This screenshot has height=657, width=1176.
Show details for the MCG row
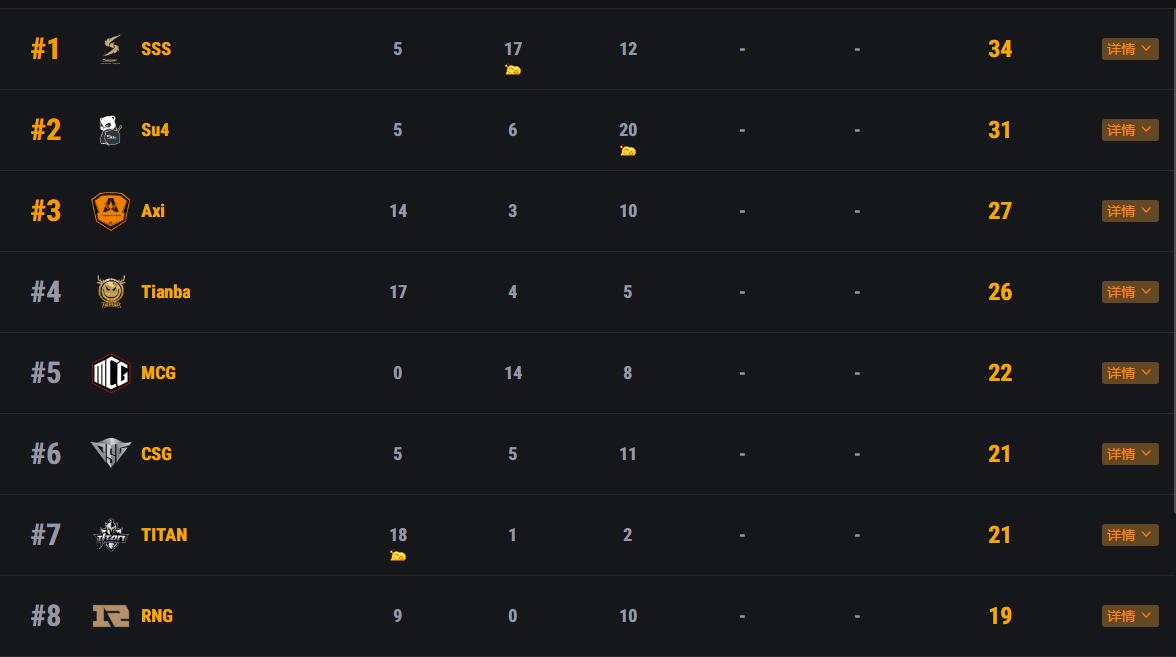tap(1130, 373)
